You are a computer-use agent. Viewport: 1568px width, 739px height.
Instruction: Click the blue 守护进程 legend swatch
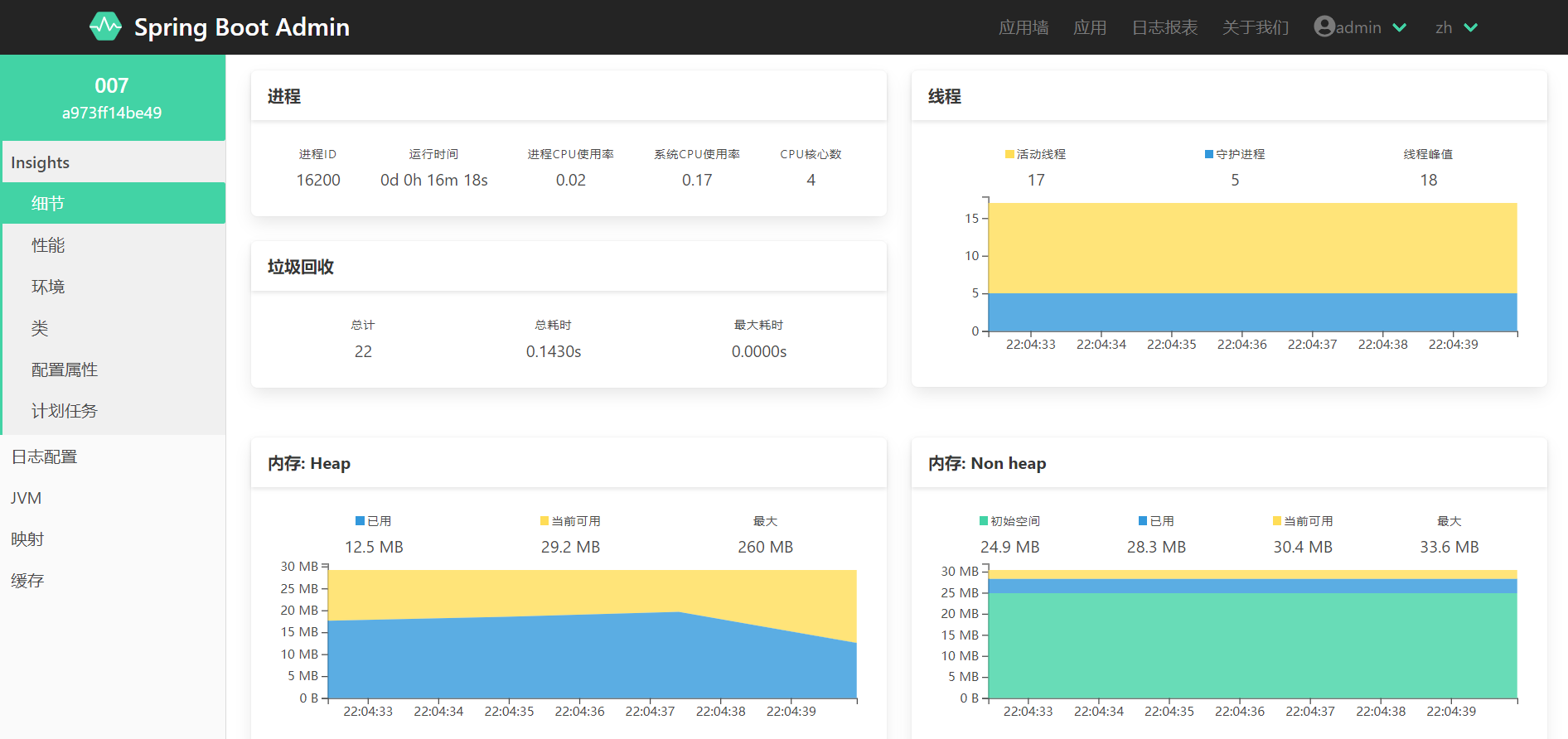(x=1209, y=154)
